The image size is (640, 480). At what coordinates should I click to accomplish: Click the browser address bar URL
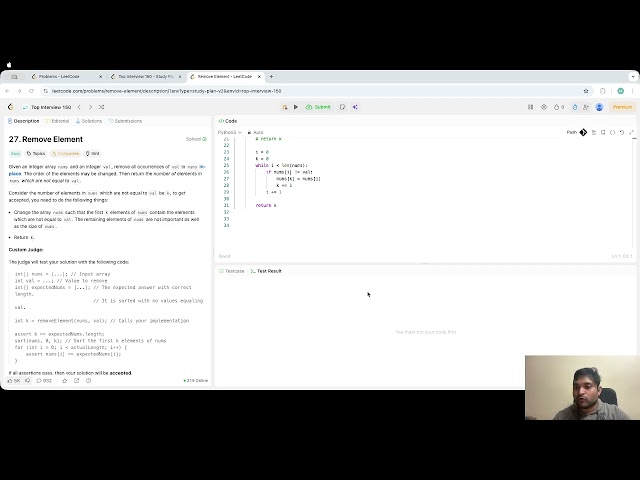tap(167, 91)
